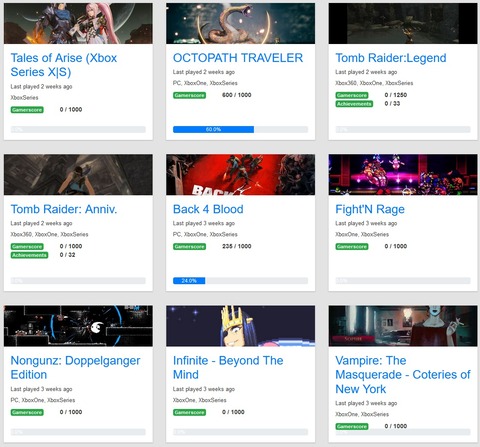Click the OCTOPATH TRAVELER banner image
The width and height of the screenshot is (480, 447).
click(240, 23)
